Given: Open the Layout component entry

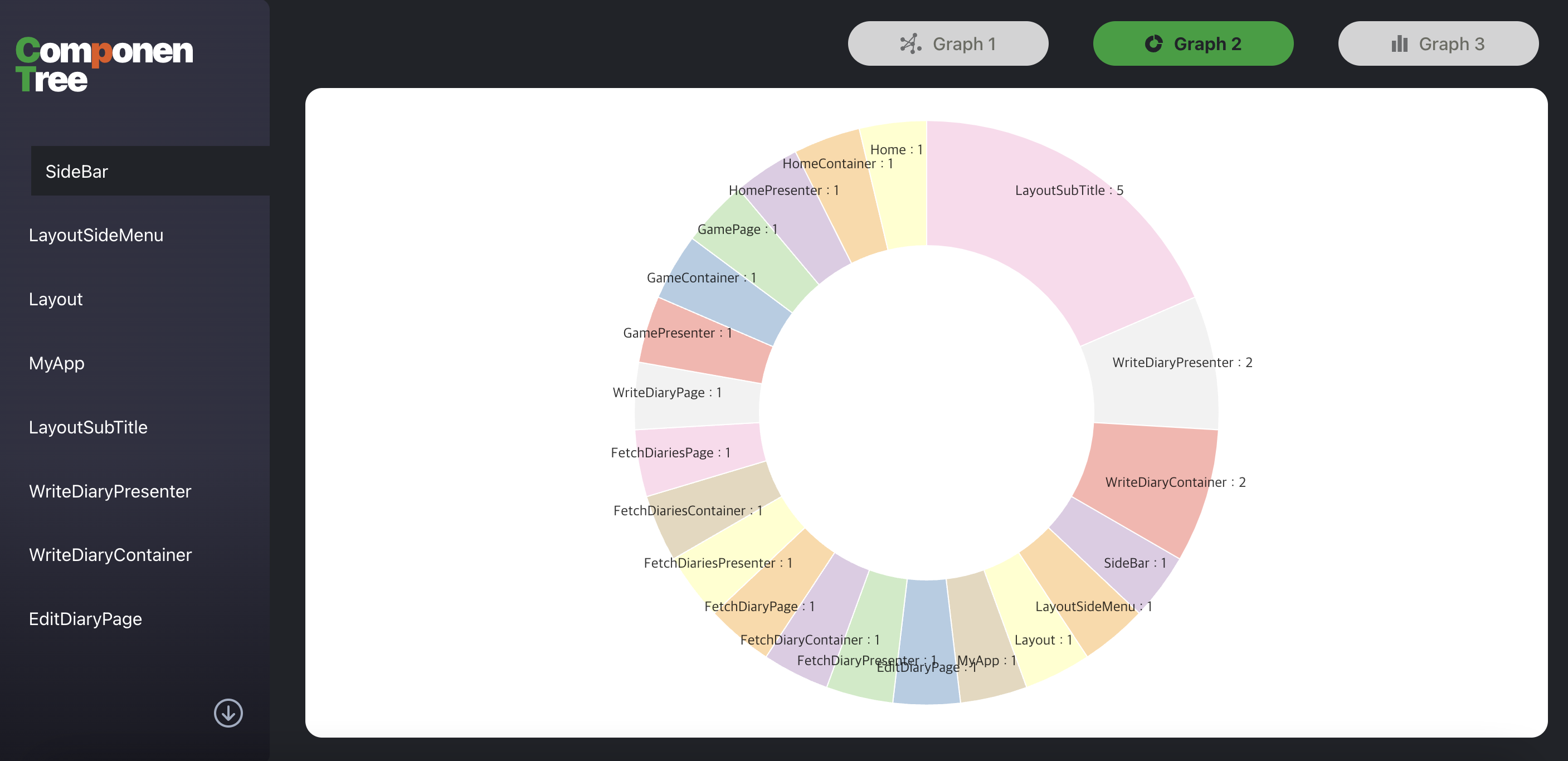Looking at the screenshot, I should pyautogui.click(x=56, y=299).
